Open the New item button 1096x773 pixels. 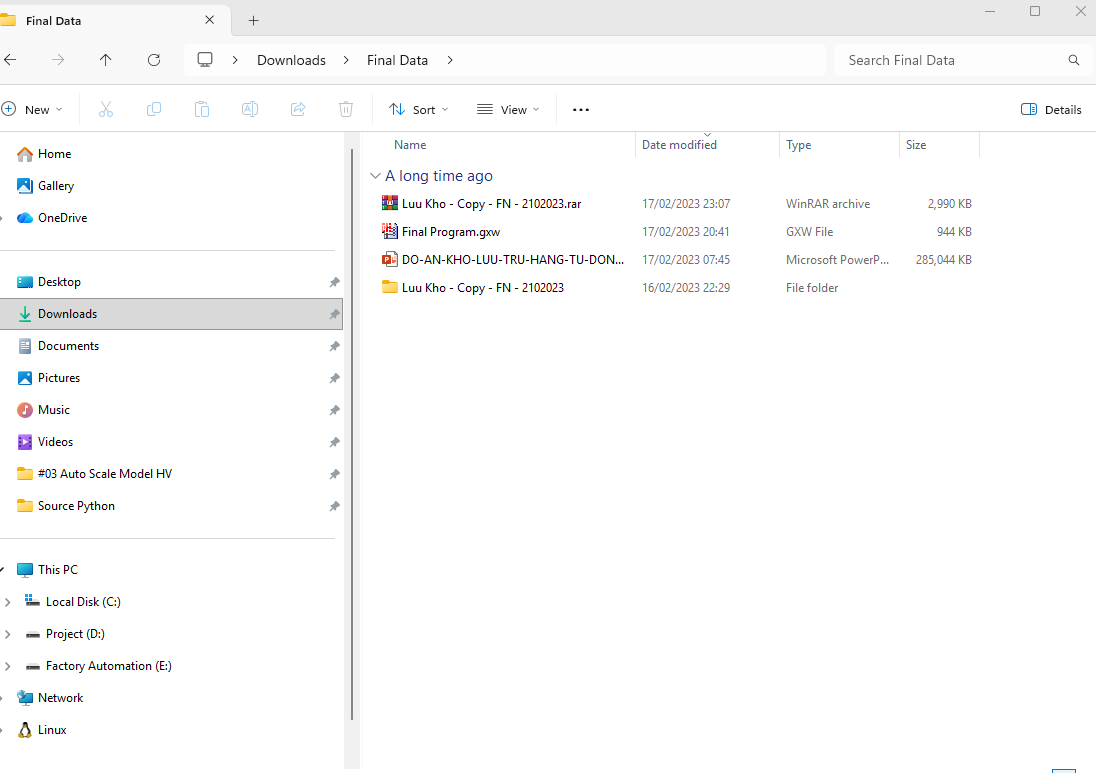pos(32,110)
